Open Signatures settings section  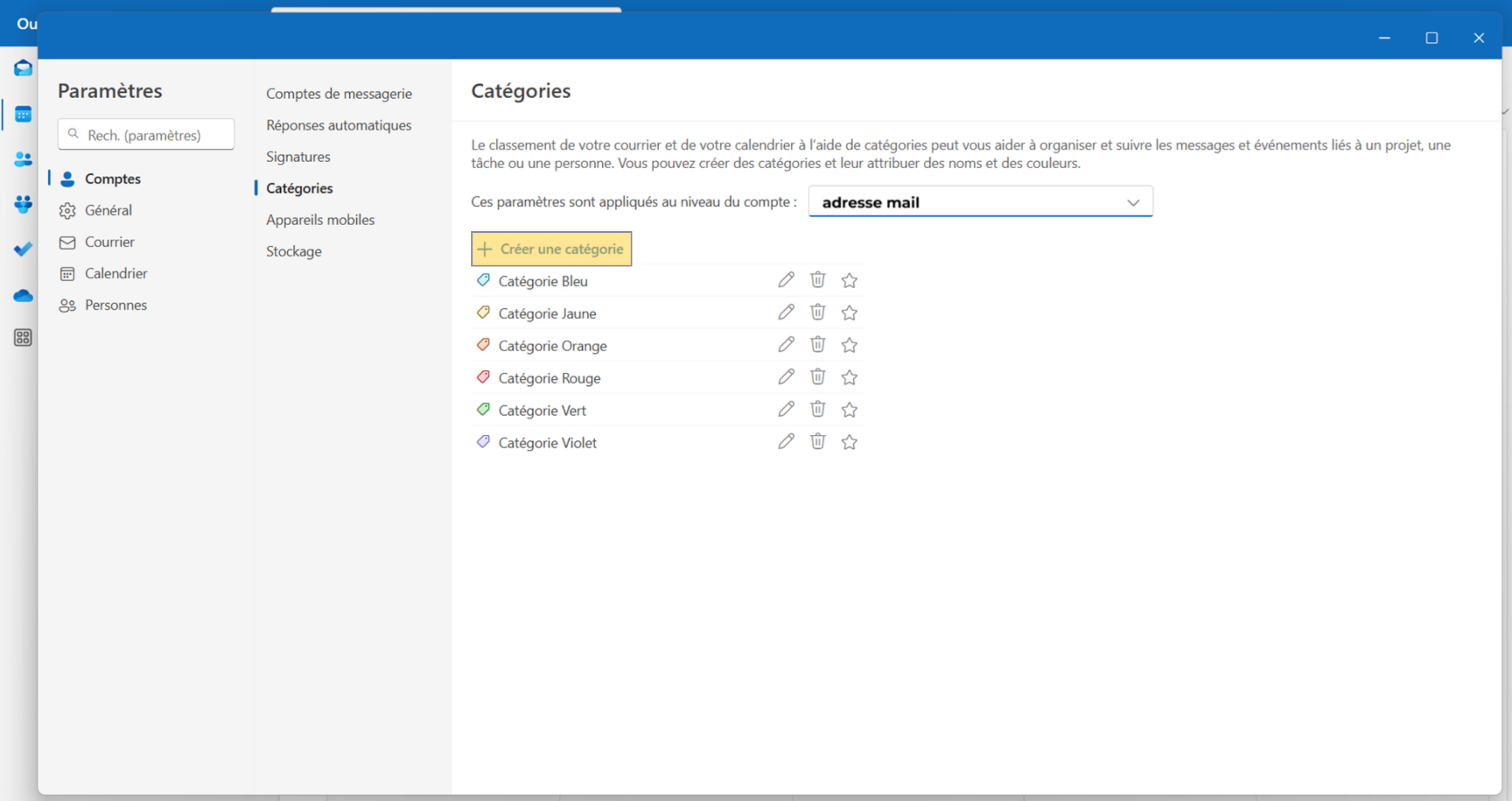pos(297,157)
